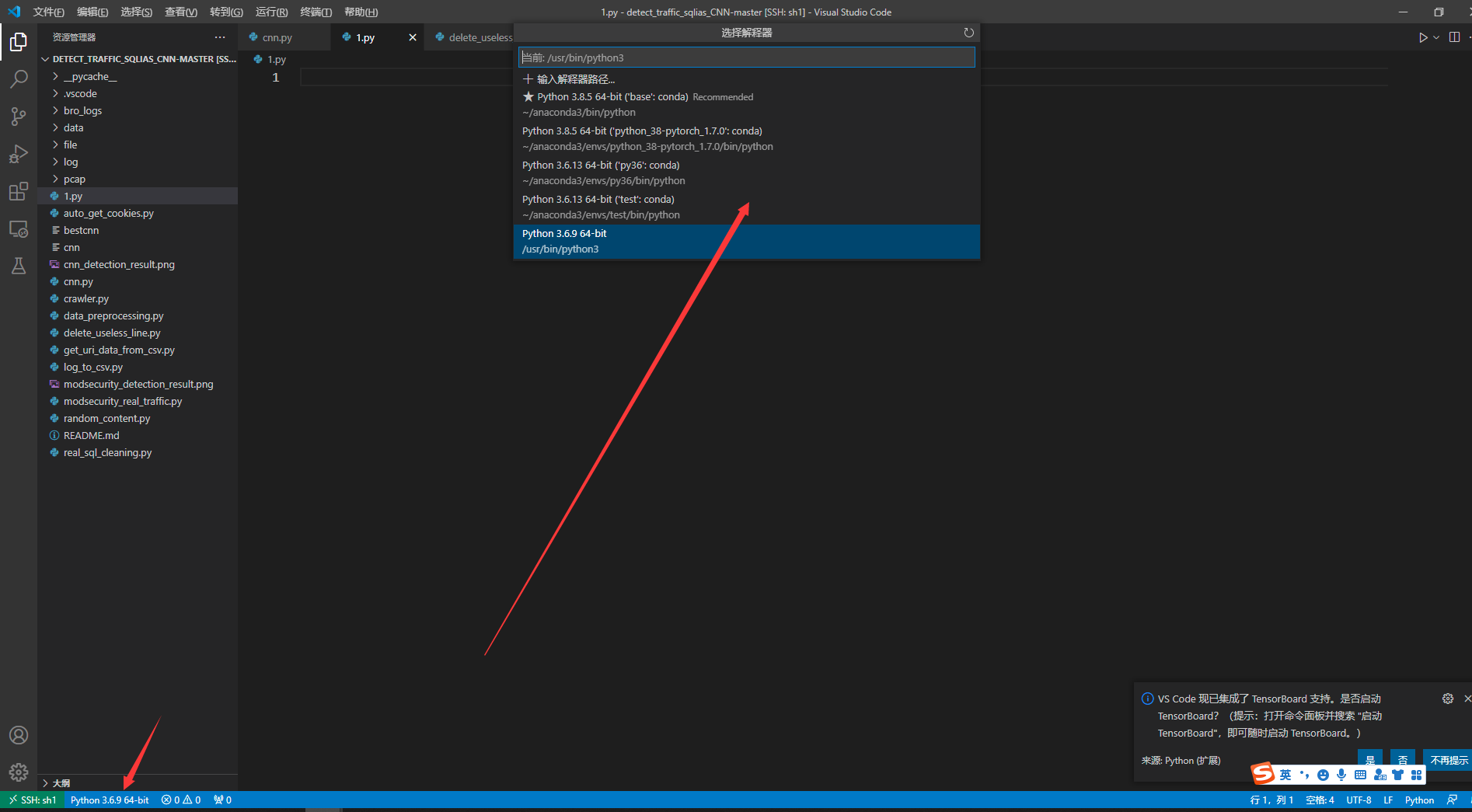Click UTF-8 encoding in status bar
Viewport: 1472px width, 812px height.
click(1359, 800)
